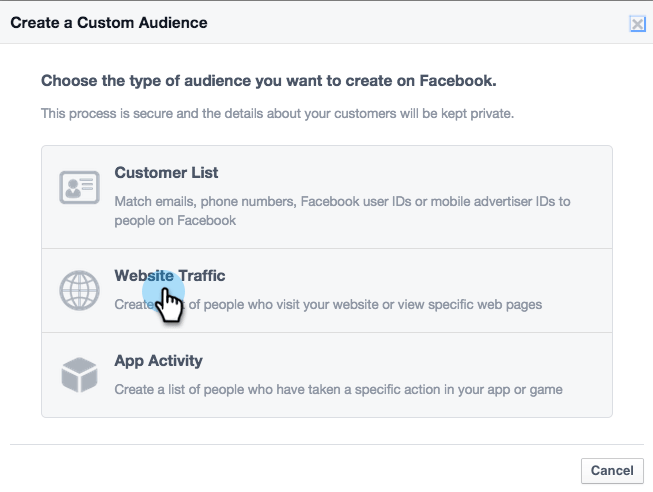This screenshot has height=492, width=653.
Task: Select the Customer List heading
Action: pyautogui.click(x=166, y=173)
